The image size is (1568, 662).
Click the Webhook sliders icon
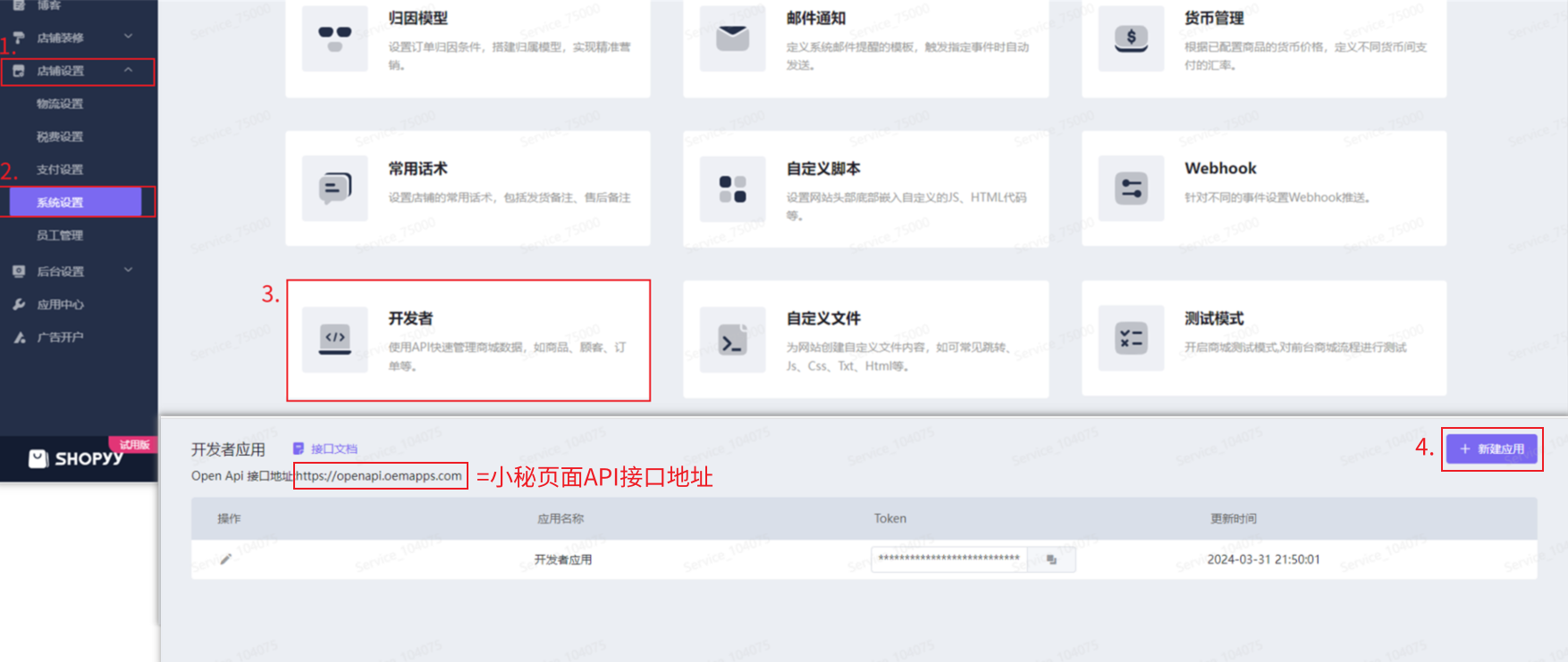(1132, 188)
